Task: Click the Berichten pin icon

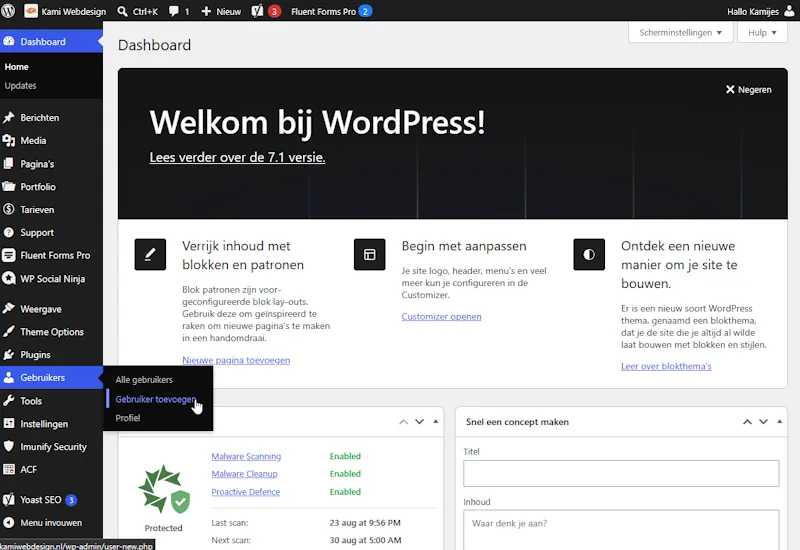Action: (x=9, y=117)
